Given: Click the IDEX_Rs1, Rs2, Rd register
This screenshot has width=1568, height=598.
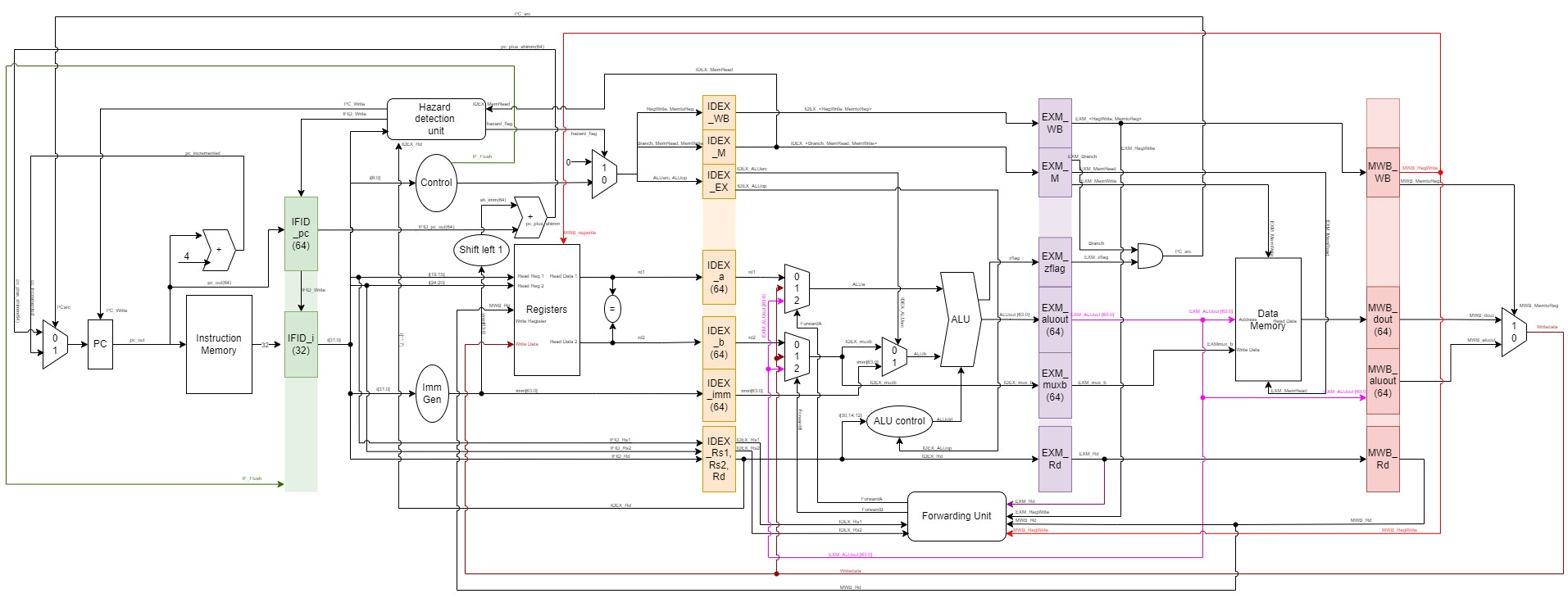Looking at the screenshot, I should point(719,459).
